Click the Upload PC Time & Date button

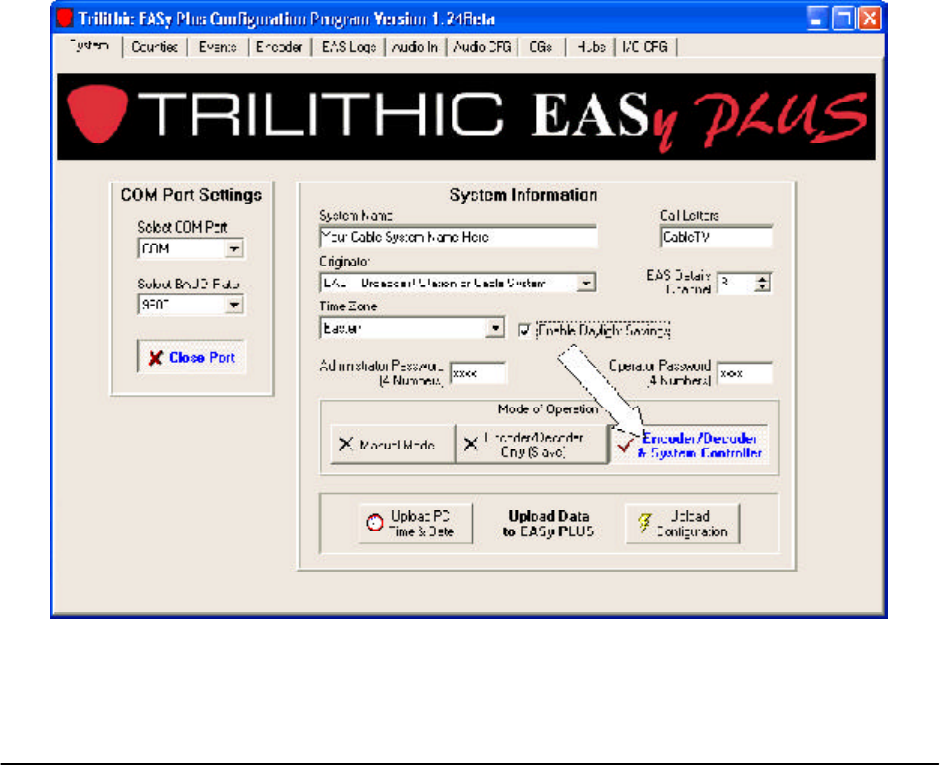(x=415, y=523)
